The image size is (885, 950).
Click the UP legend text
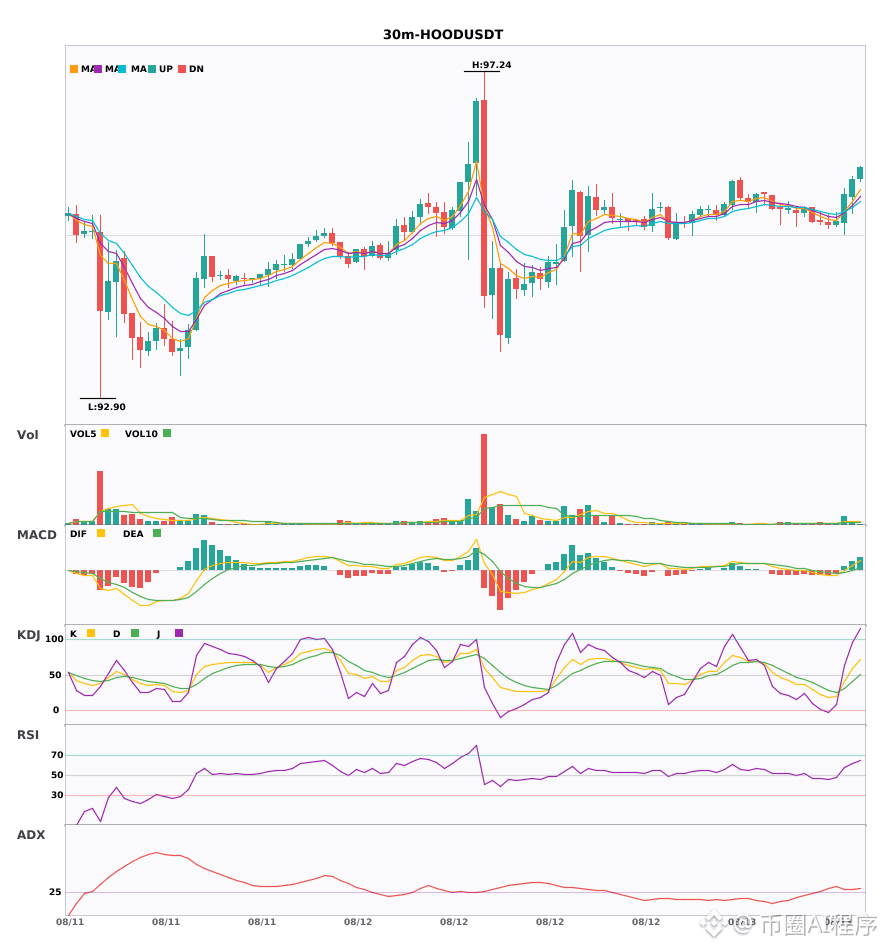pos(166,69)
